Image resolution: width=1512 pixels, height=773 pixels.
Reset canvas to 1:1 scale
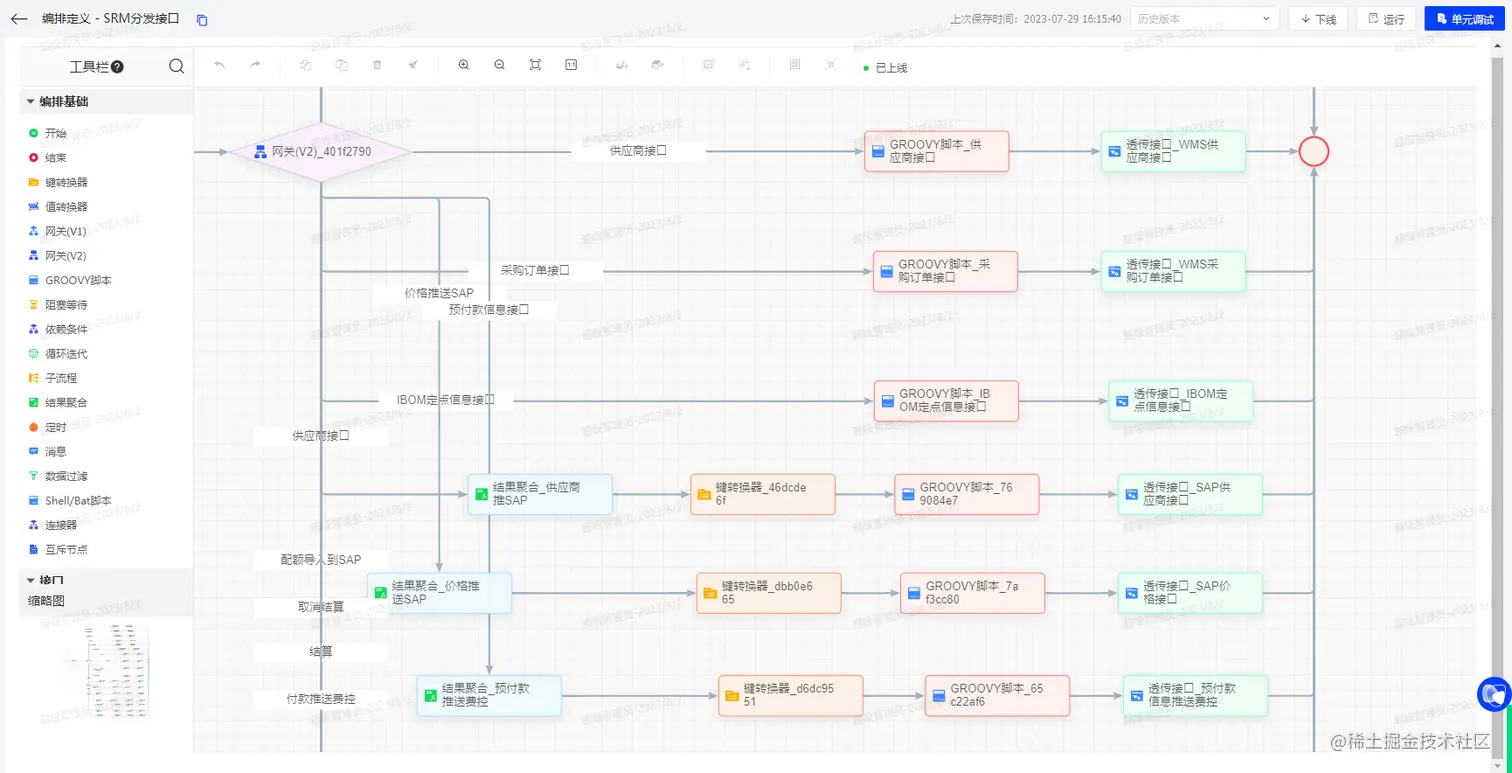click(x=571, y=65)
